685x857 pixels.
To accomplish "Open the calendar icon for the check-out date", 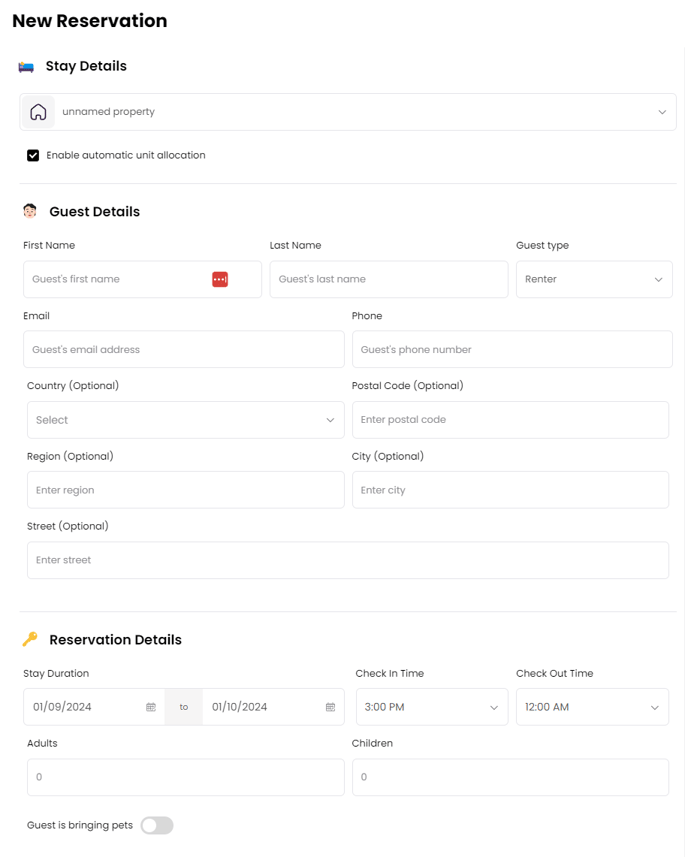I will (330, 707).
